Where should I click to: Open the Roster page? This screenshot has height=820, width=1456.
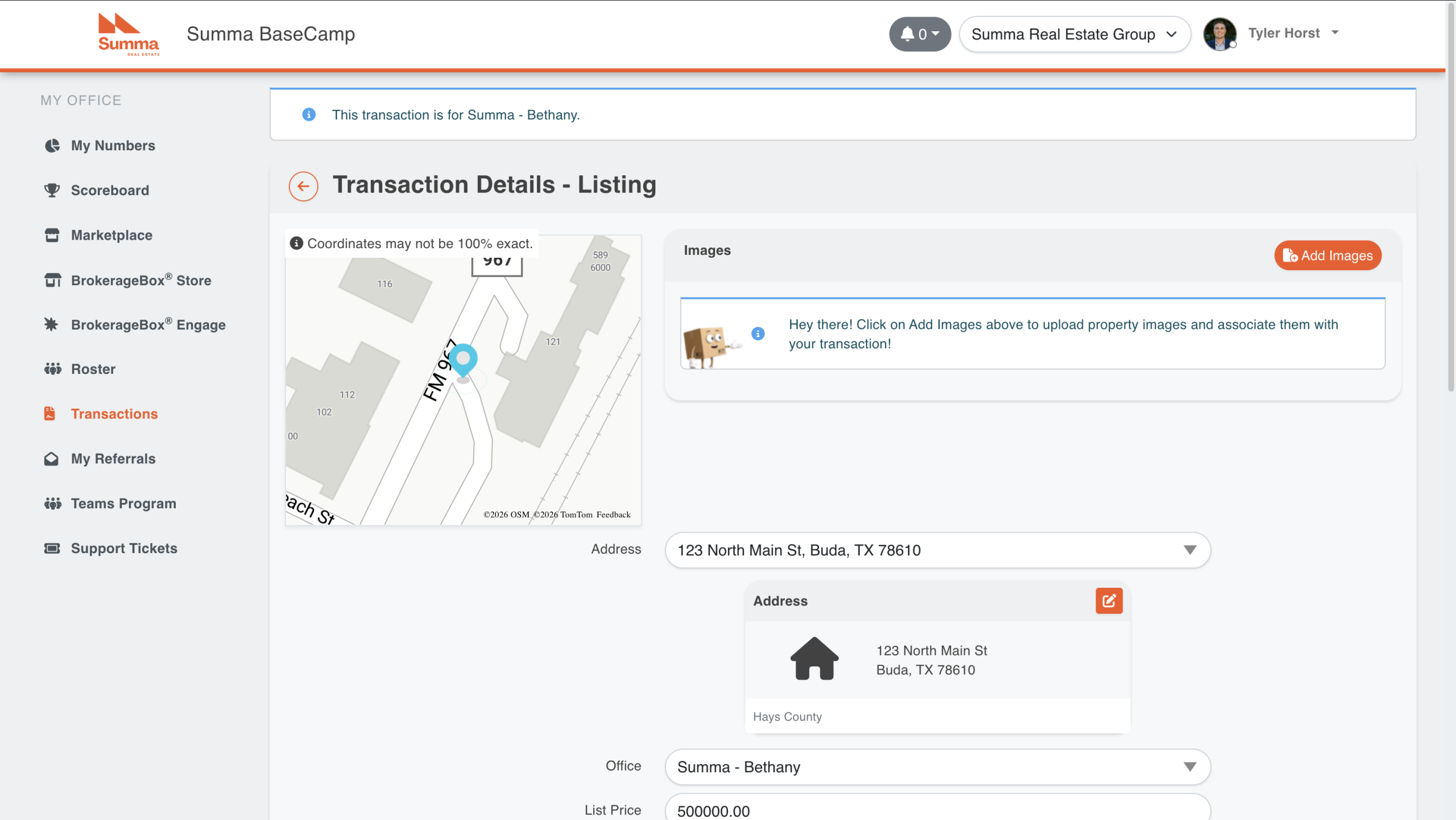click(93, 369)
